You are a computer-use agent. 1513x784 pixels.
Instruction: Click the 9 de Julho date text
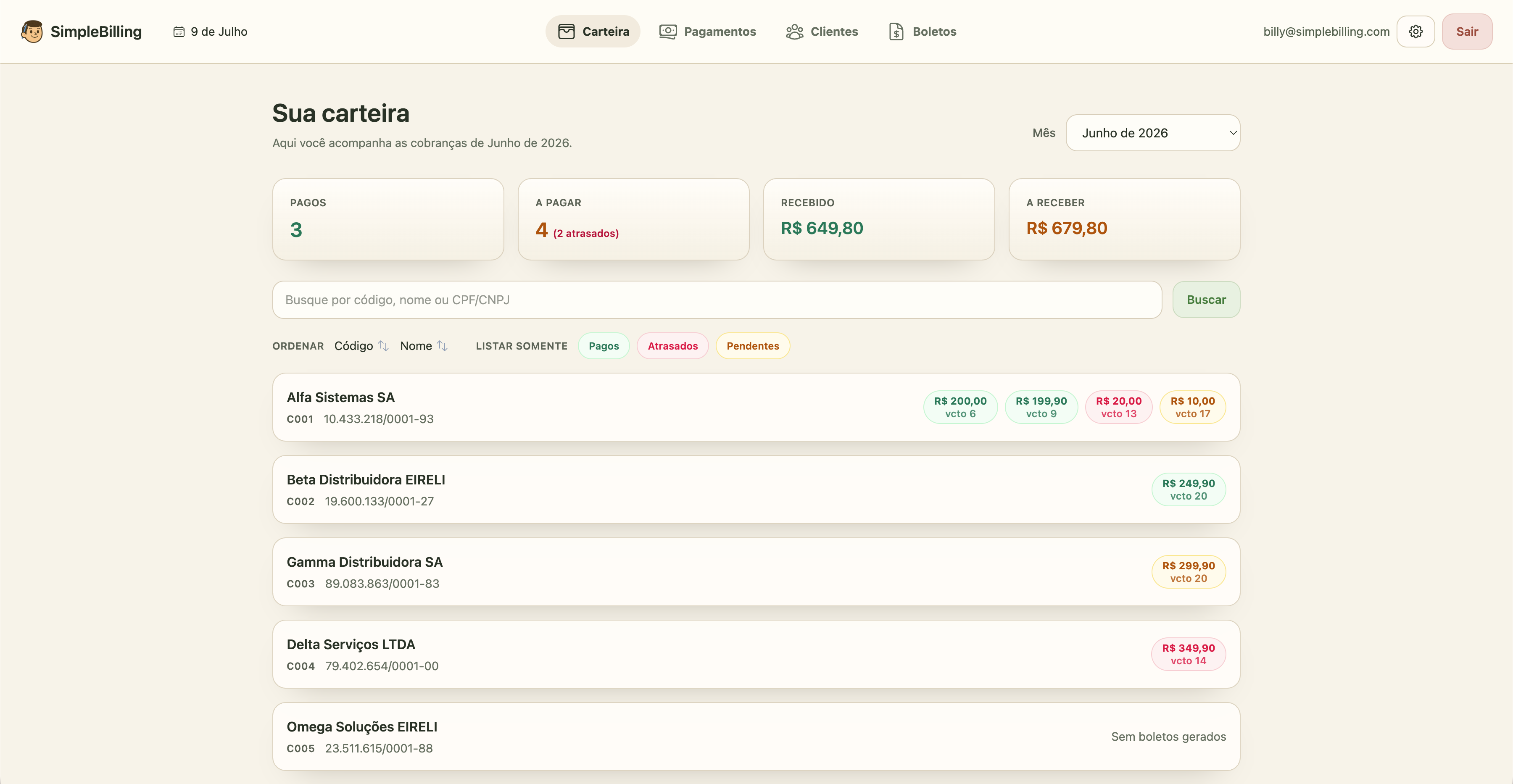(x=219, y=32)
